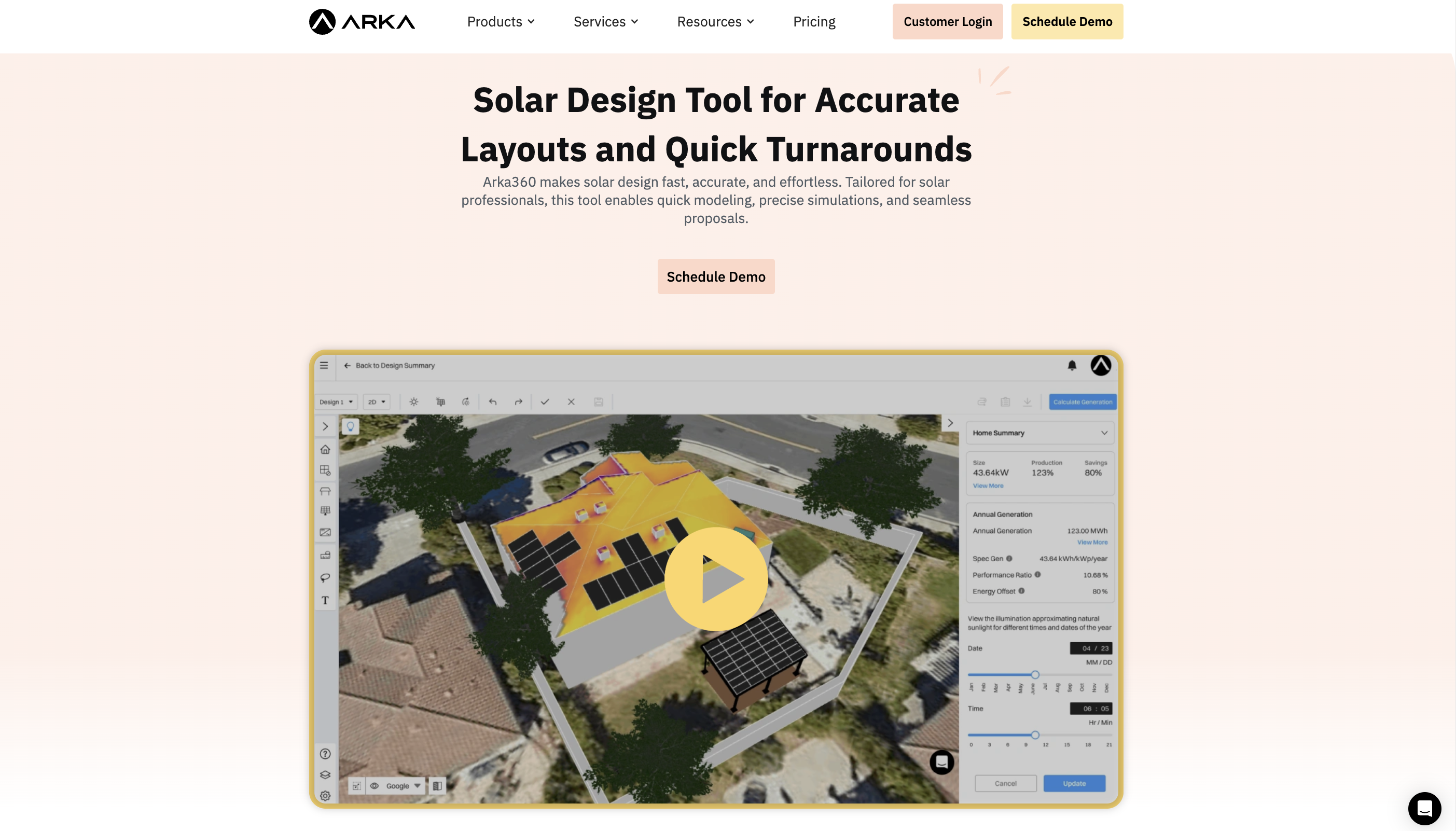Select the home icon in the left sidebar
The width and height of the screenshot is (1456, 831).
click(x=325, y=449)
